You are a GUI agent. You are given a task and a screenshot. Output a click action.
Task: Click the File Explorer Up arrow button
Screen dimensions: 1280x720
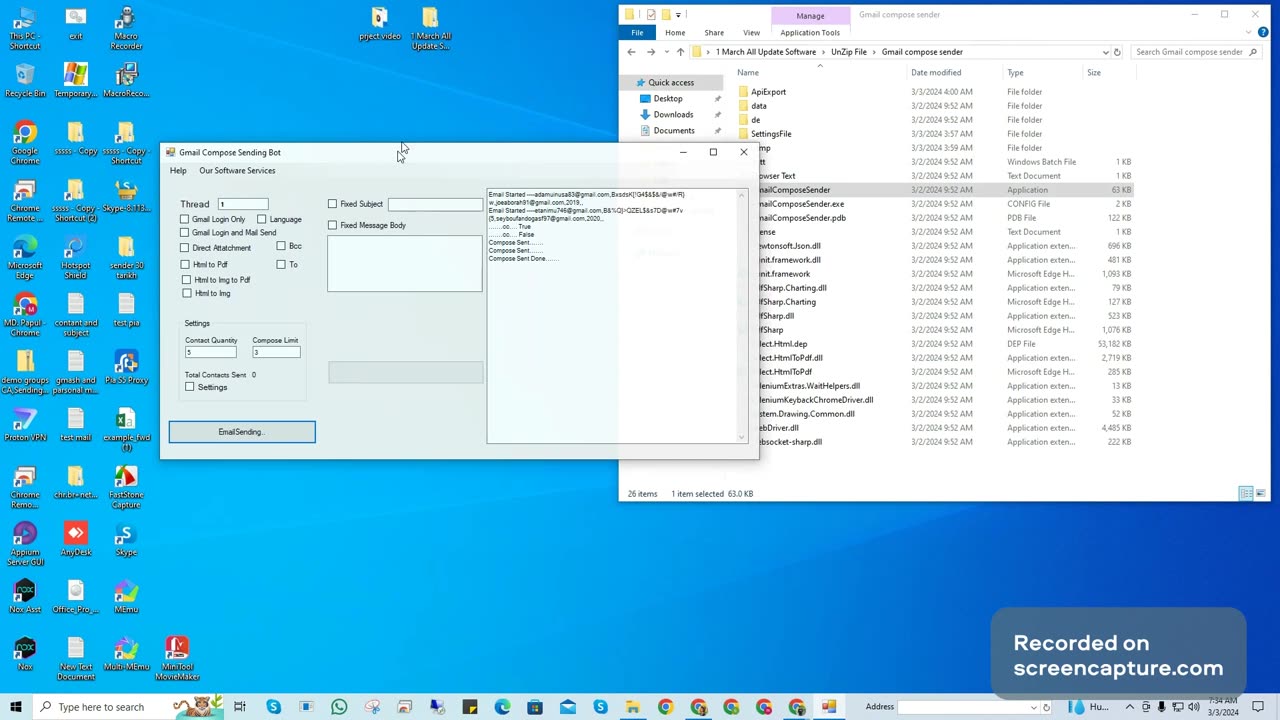tap(680, 52)
